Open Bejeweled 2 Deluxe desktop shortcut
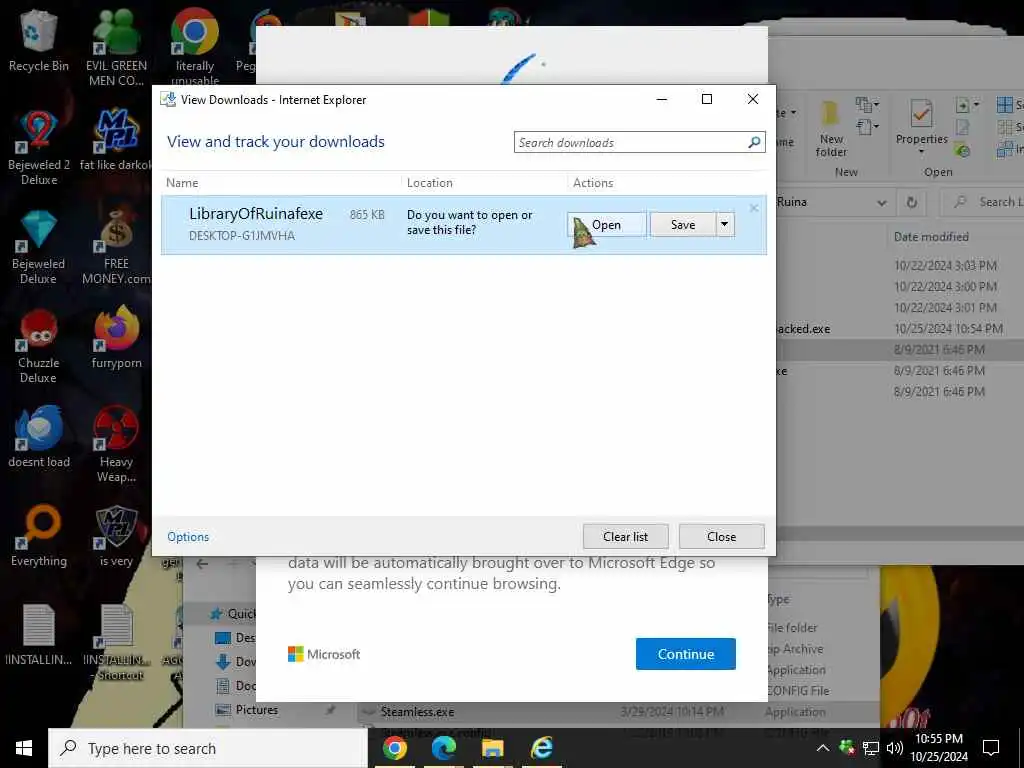 click(39, 148)
